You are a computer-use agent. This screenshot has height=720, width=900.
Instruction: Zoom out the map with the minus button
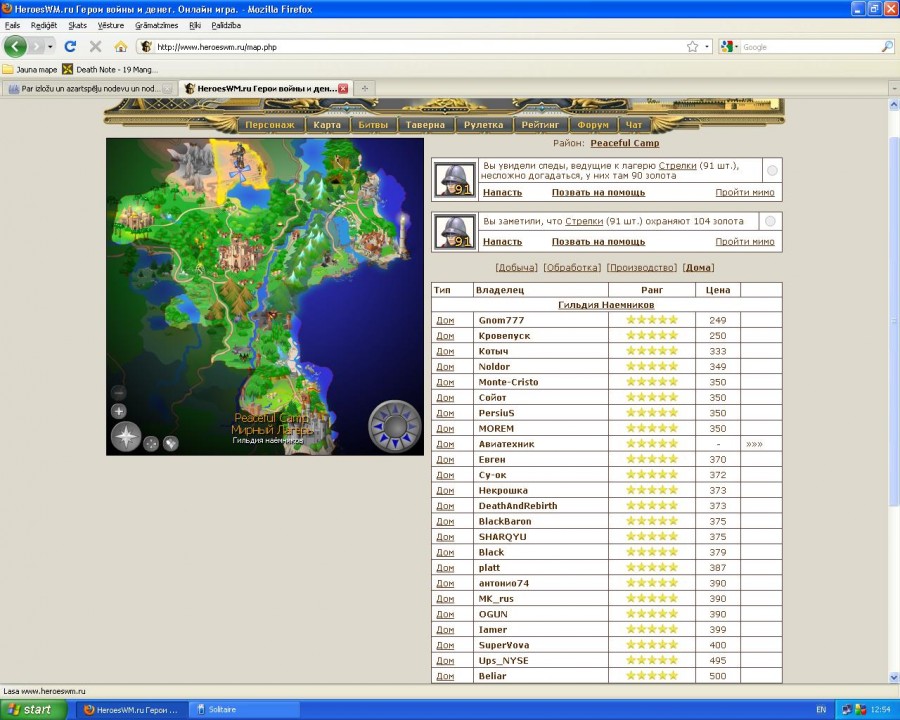119,393
